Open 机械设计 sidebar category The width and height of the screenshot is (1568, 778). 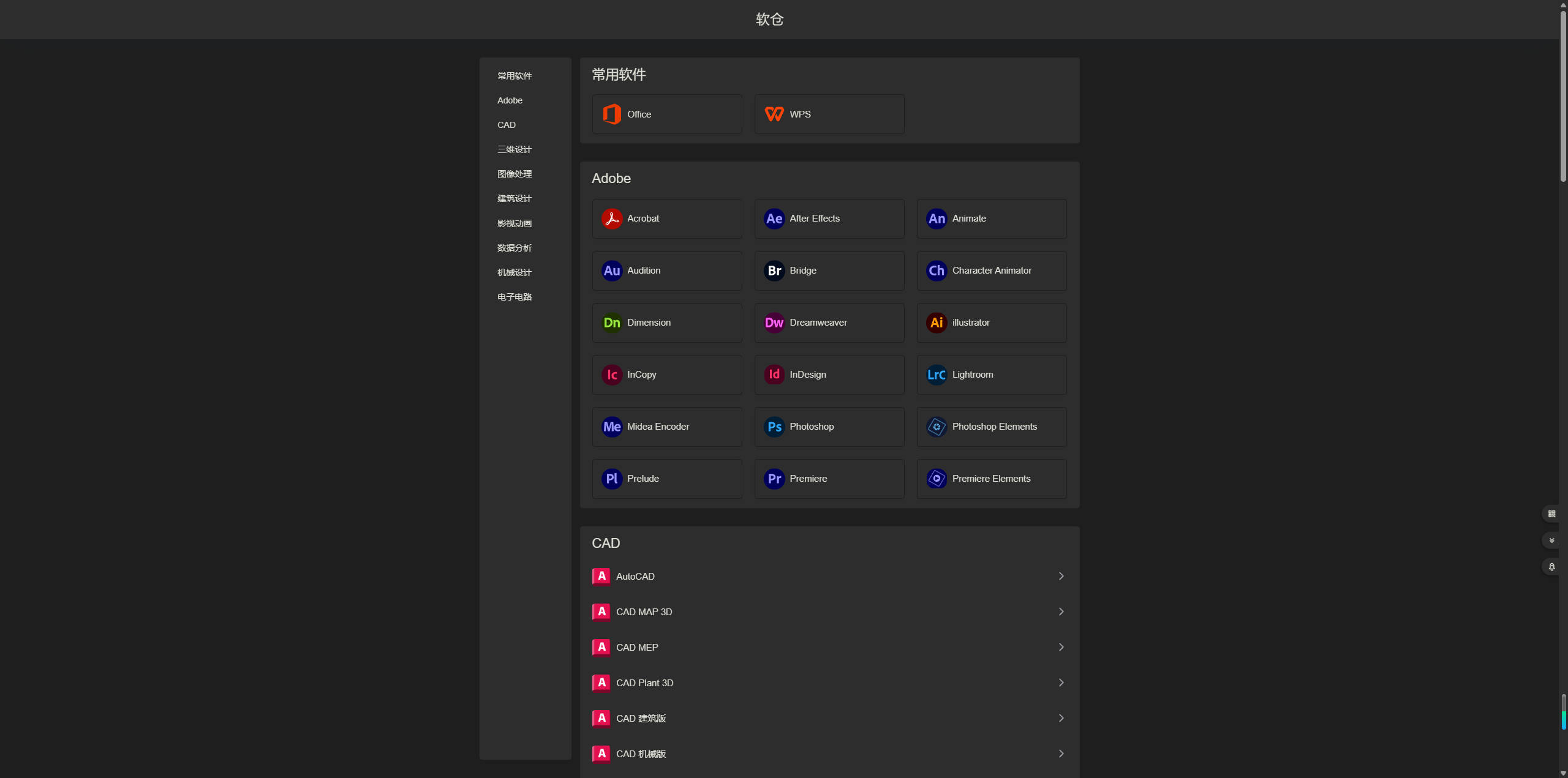click(514, 272)
